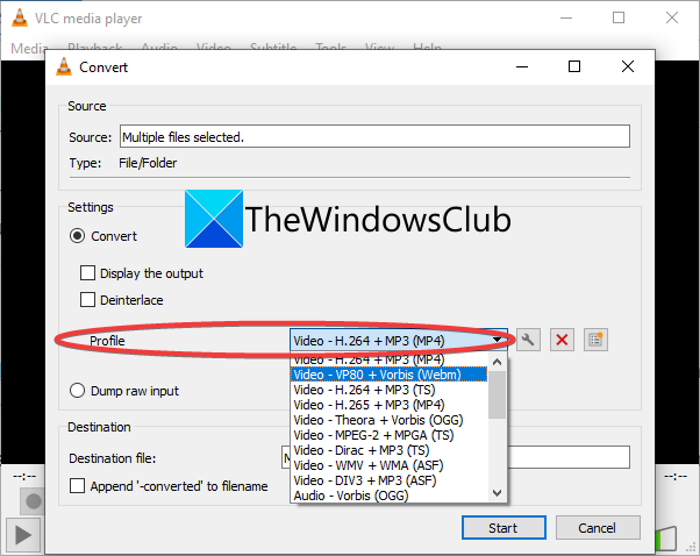
Task: Close the VLC media player window
Action: [672, 18]
